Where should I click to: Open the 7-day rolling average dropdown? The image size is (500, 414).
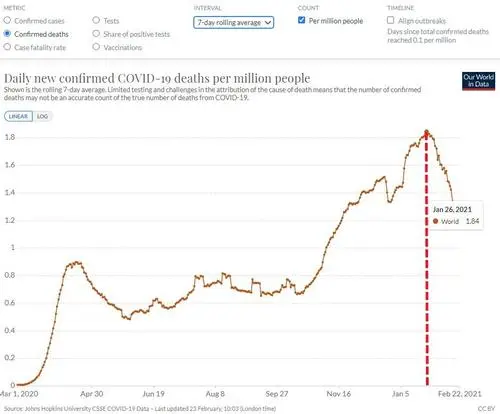coord(234,22)
